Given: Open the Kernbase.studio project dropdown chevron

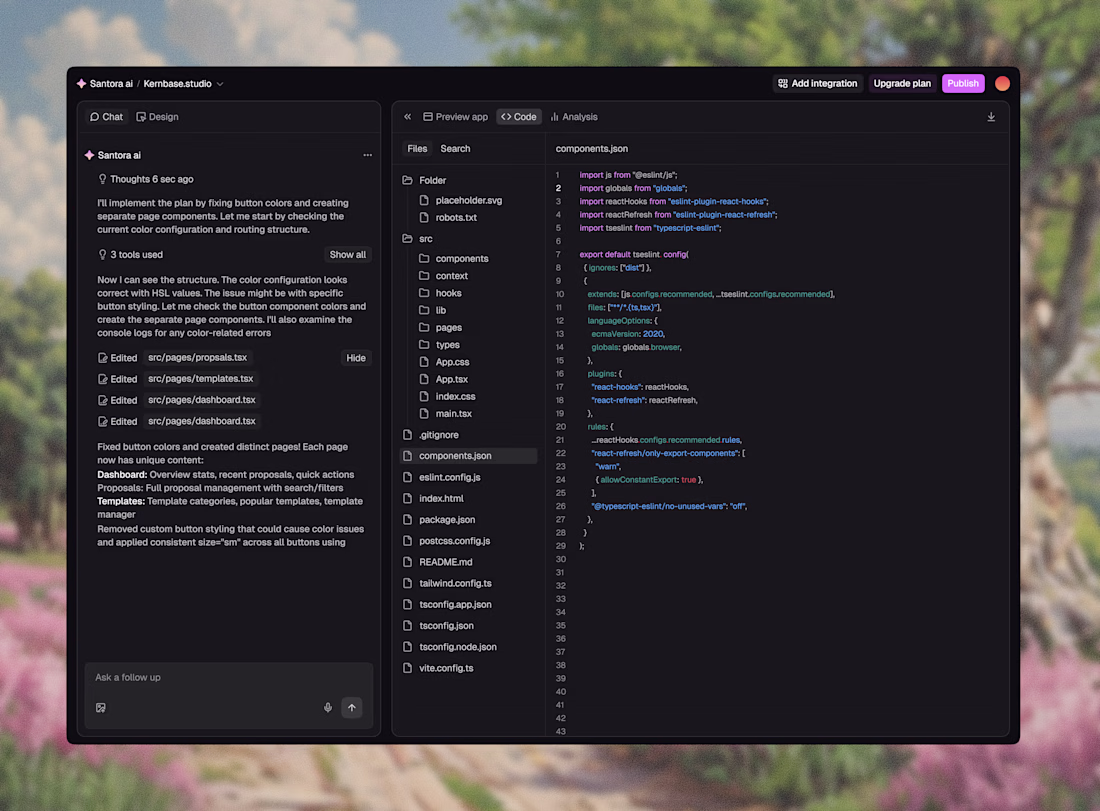Looking at the screenshot, I should (220, 84).
